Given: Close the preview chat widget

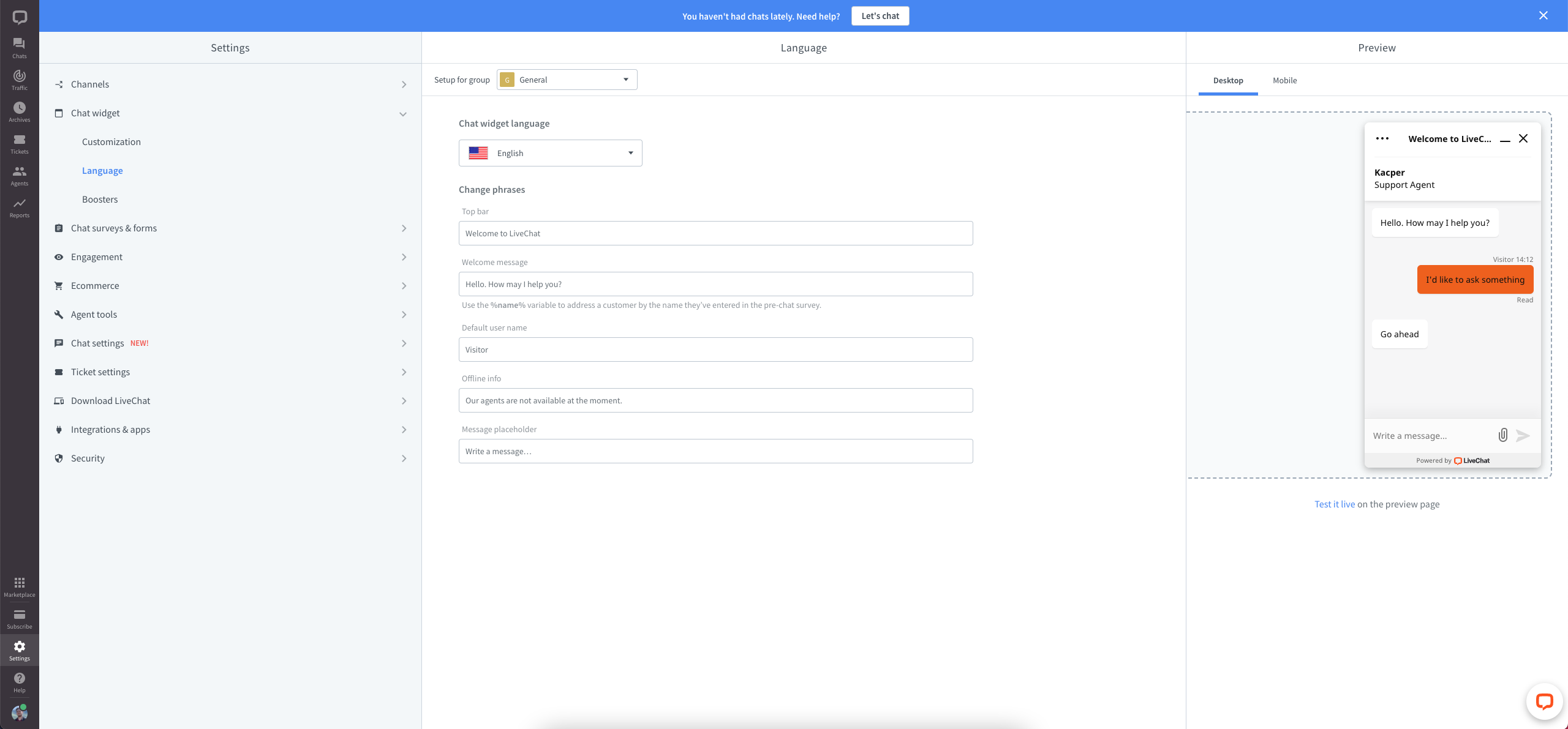Looking at the screenshot, I should (x=1523, y=138).
